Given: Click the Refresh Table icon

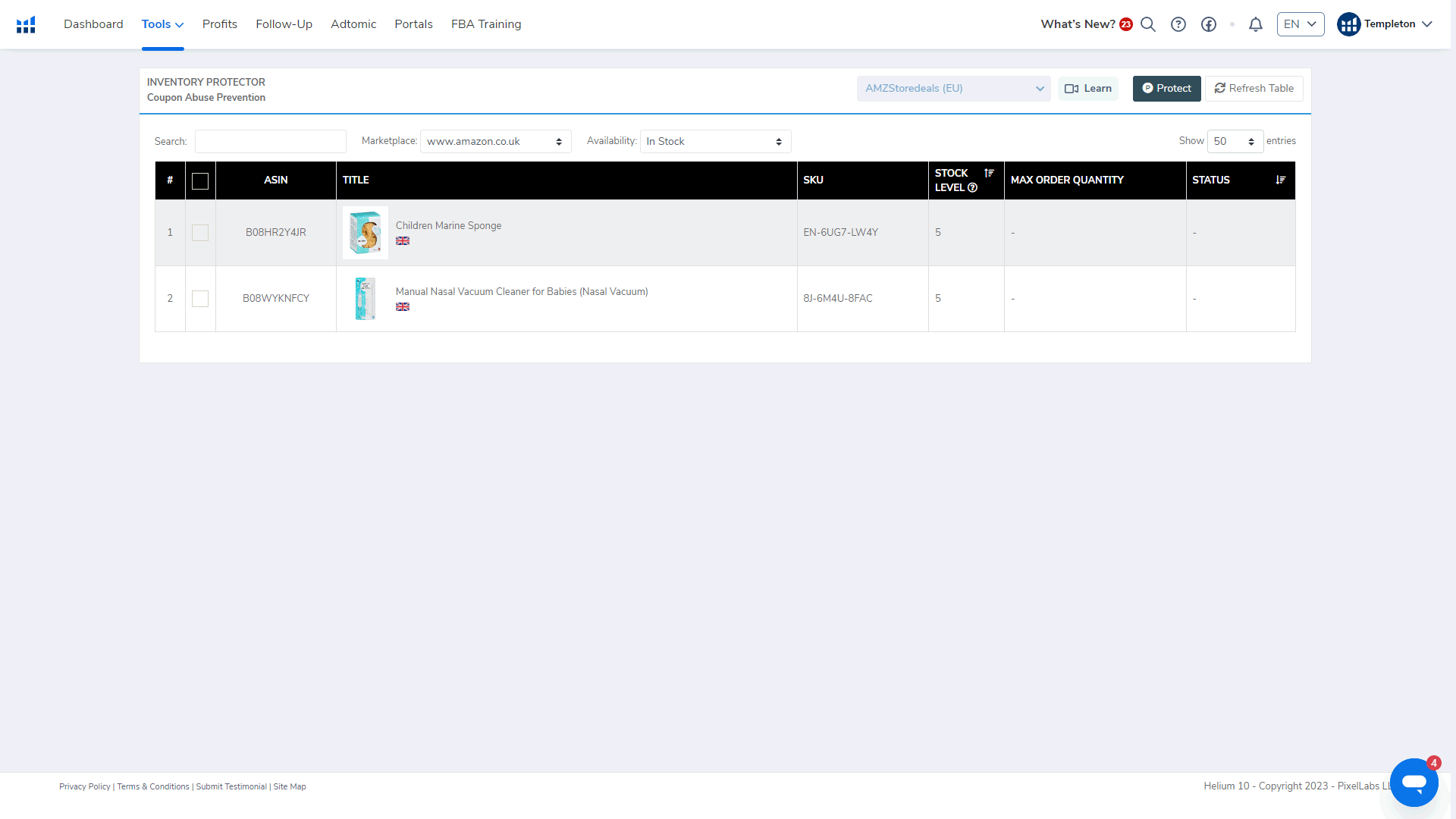Looking at the screenshot, I should coord(1220,88).
